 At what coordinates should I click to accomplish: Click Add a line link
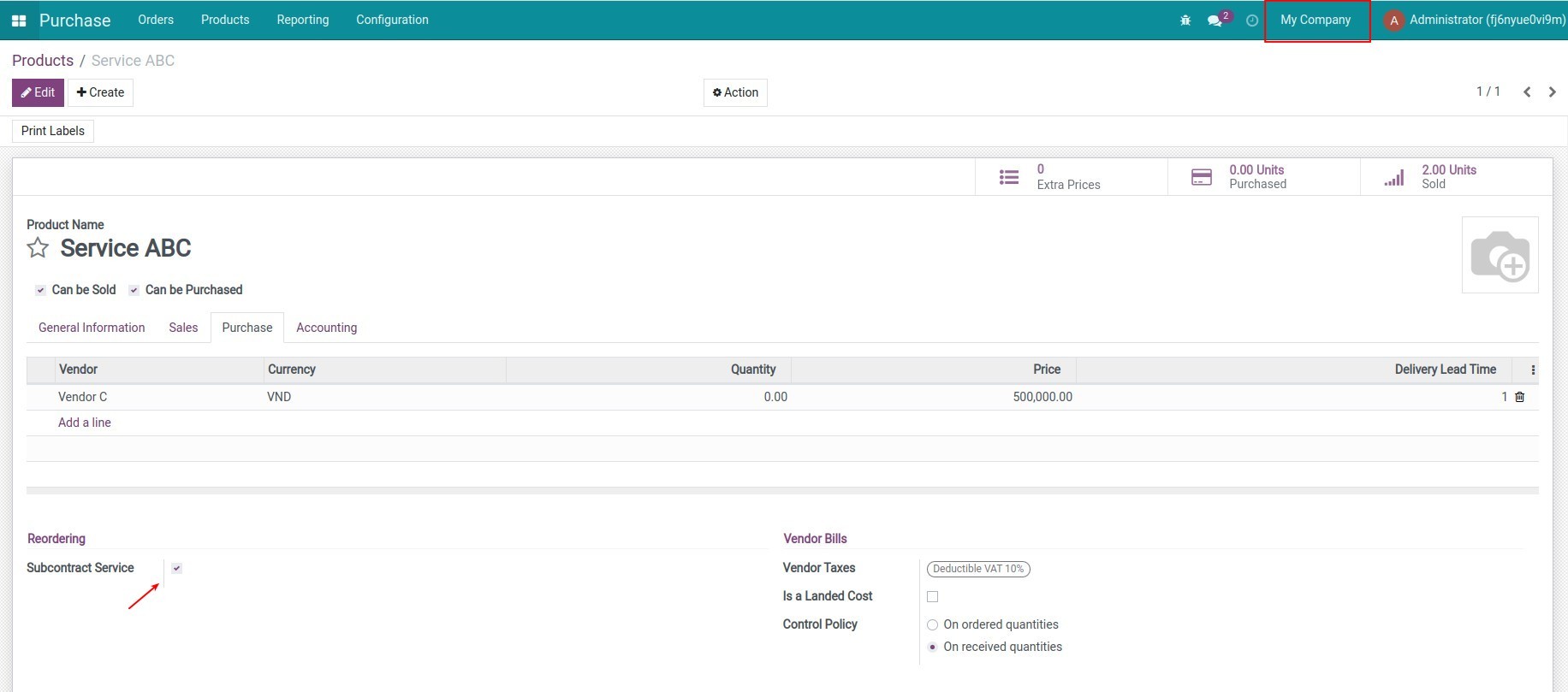[x=85, y=423]
